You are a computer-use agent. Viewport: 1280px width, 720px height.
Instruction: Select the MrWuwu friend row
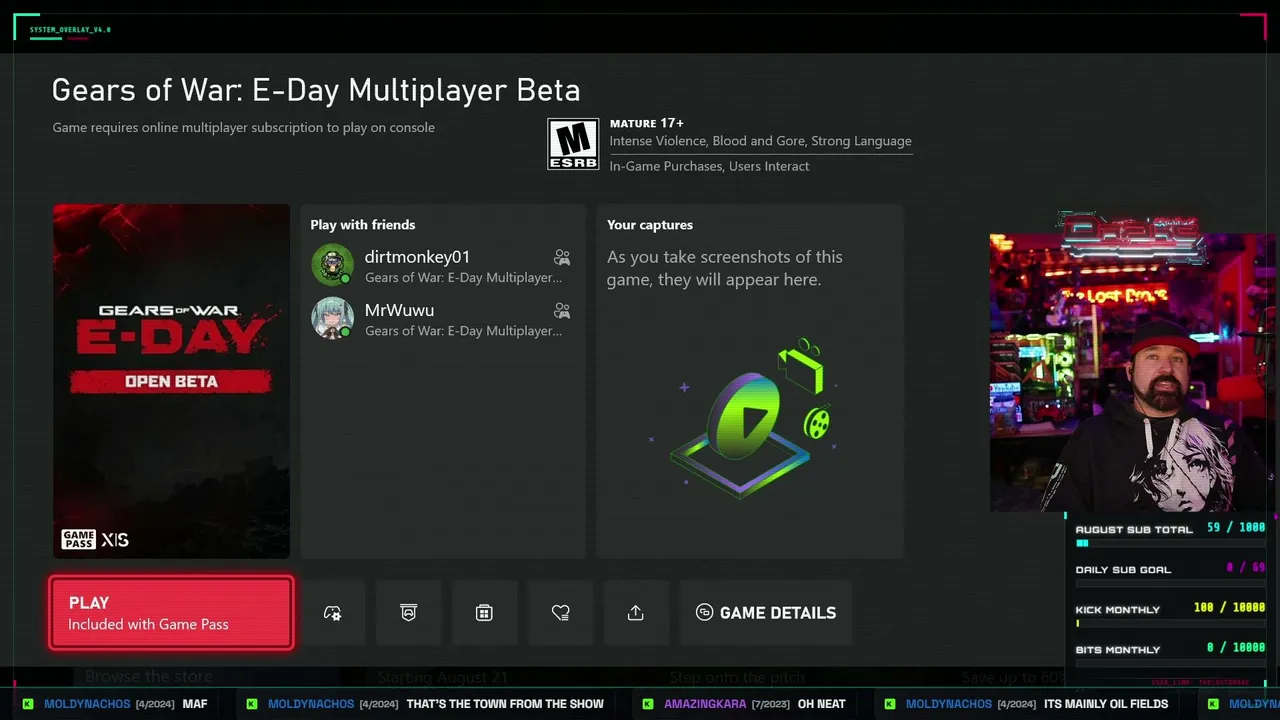[442, 319]
